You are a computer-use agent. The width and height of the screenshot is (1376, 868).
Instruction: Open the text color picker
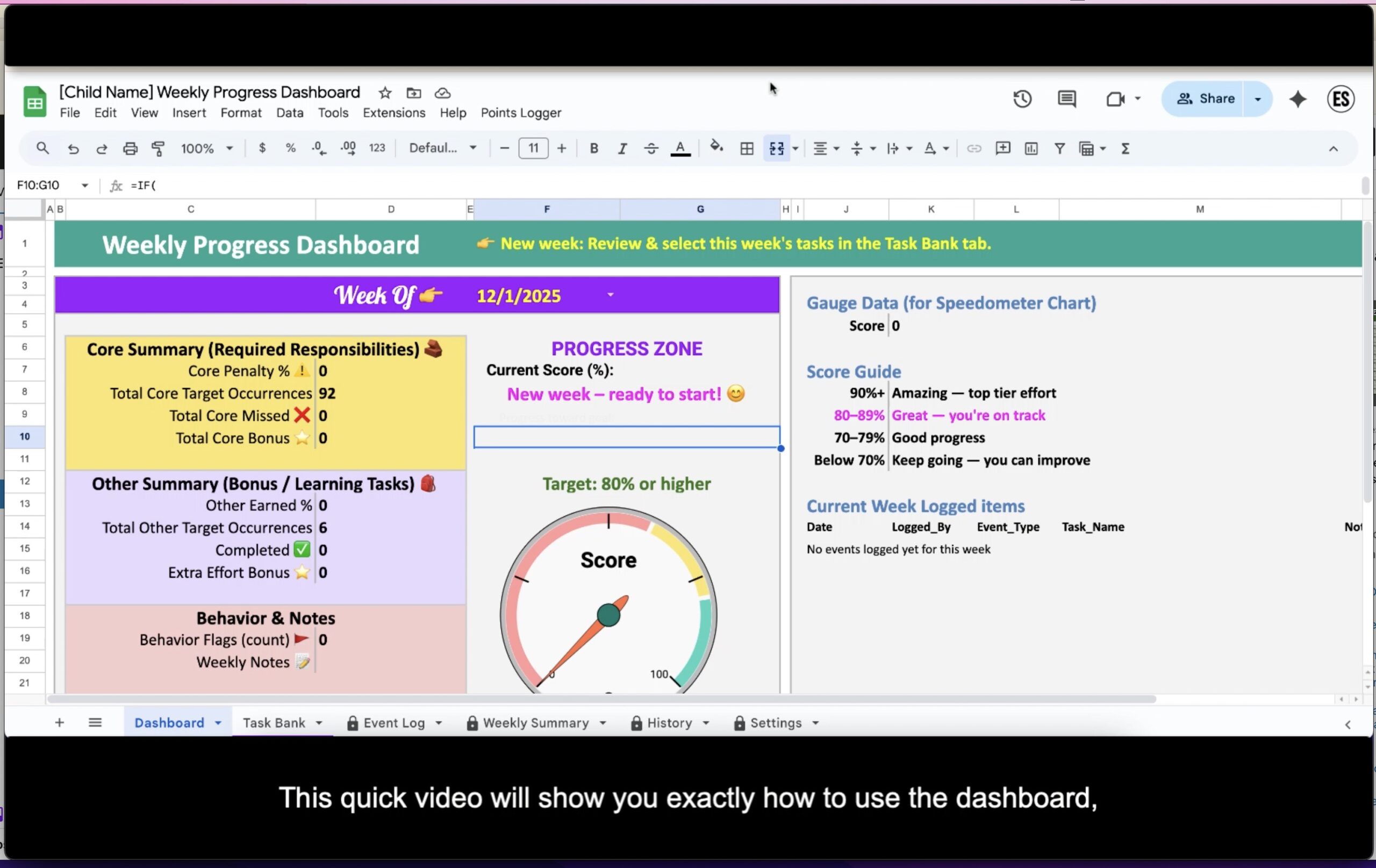[x=680, y=148]
